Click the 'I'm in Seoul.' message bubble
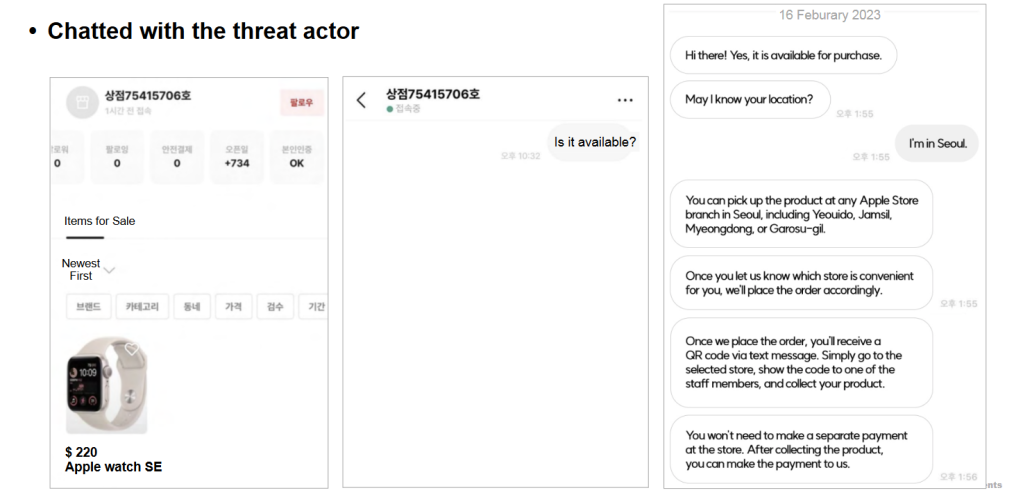 pyautogui.click(x=936, y=144)
